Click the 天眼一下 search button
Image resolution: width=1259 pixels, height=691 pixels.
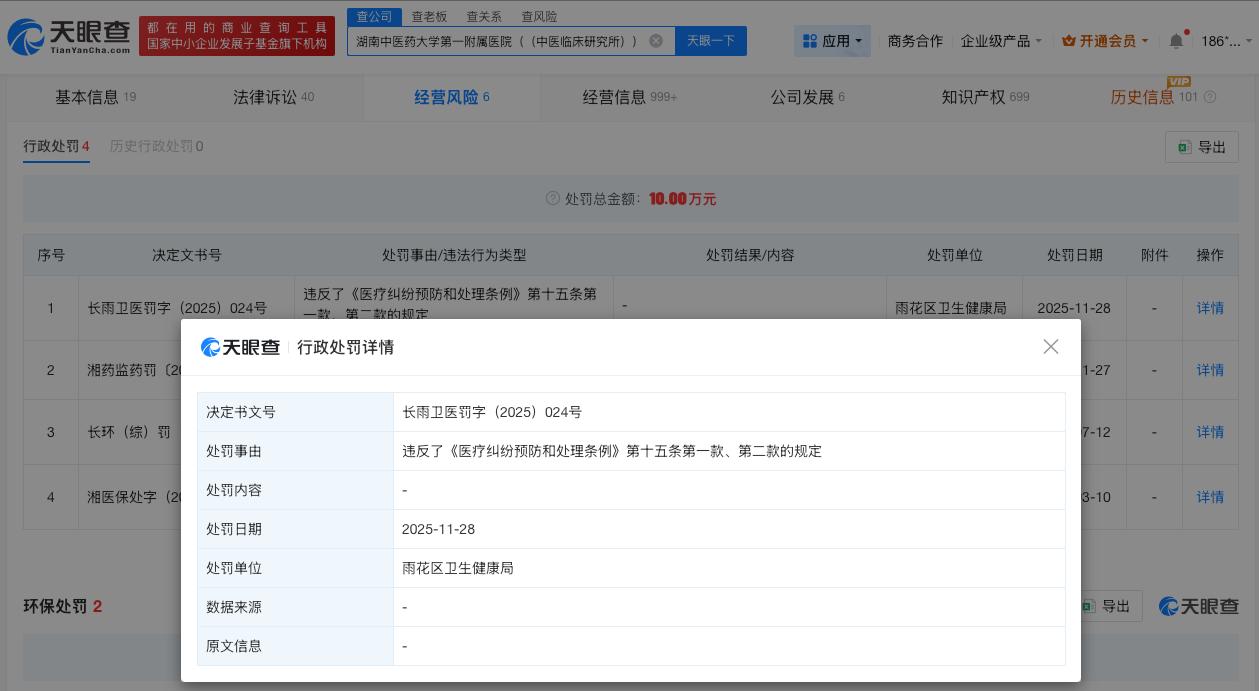click(x=711, y=40)
